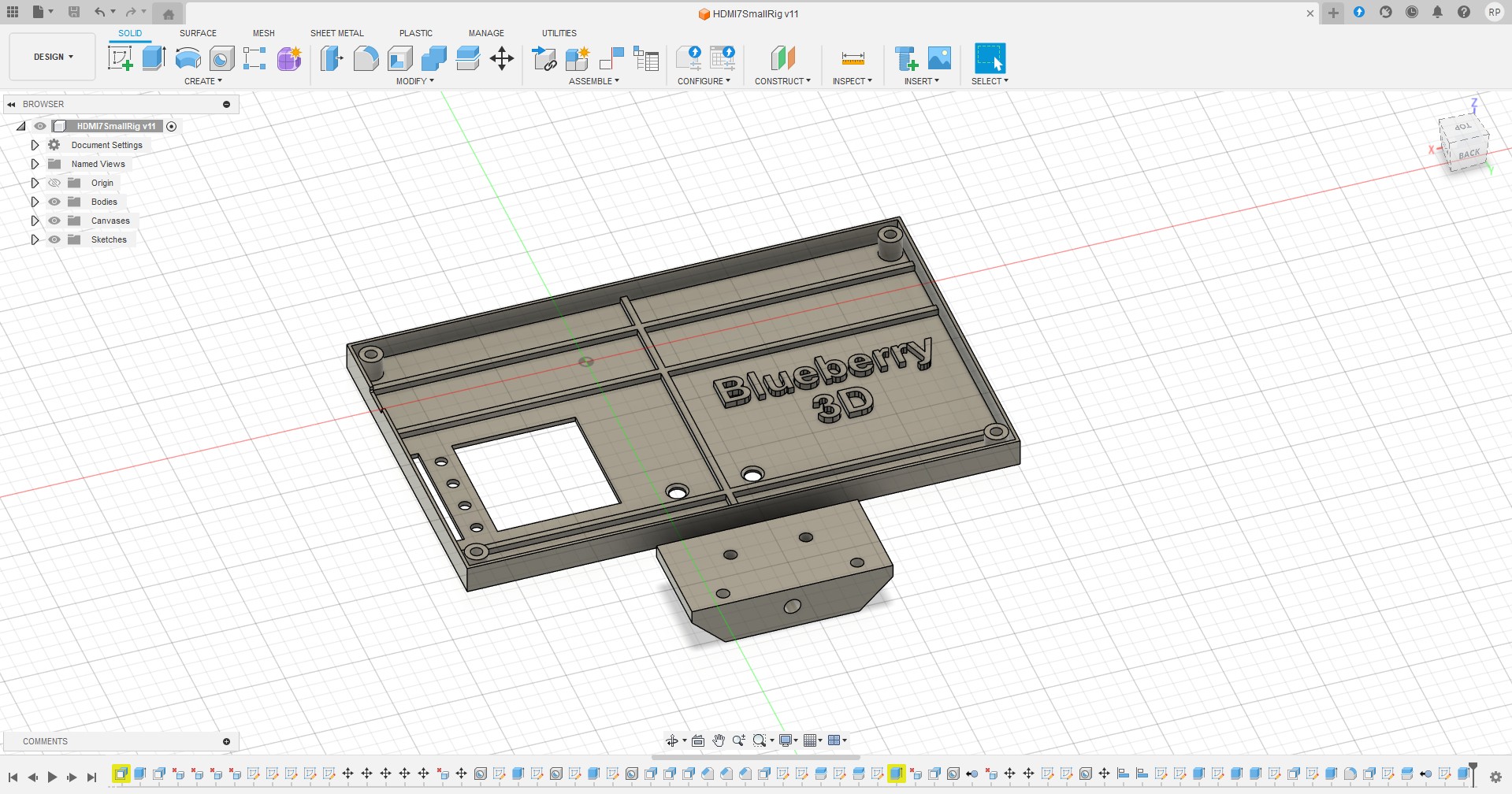Select the Rectangular Pattern tool

coord(254,58)
